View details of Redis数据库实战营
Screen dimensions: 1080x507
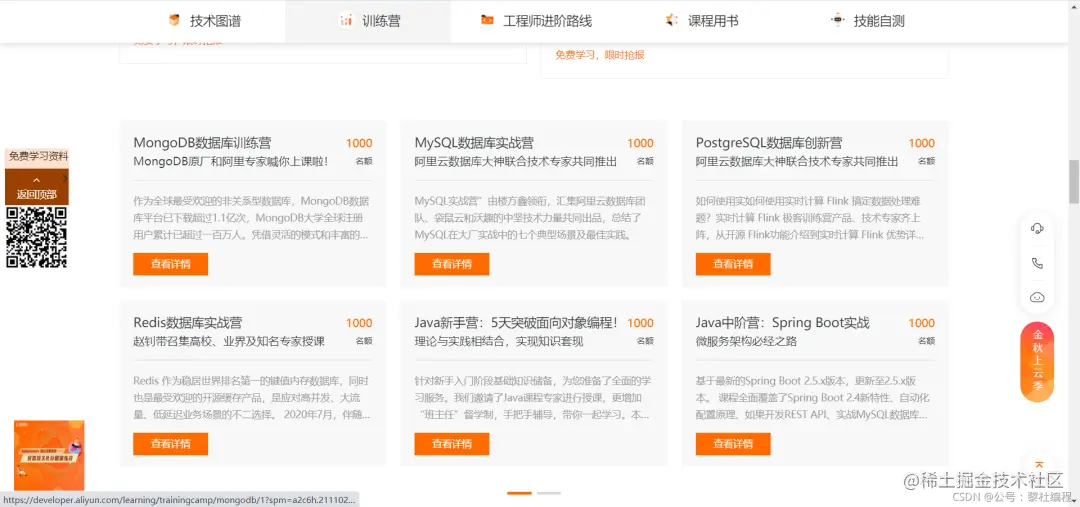click(170, 444)
